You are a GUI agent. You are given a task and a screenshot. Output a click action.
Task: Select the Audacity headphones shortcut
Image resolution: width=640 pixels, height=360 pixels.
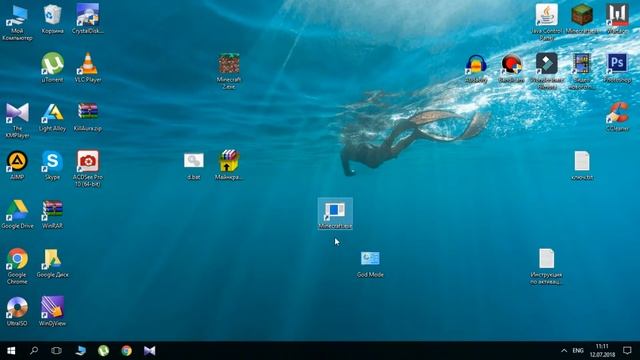tap(476, 69)
